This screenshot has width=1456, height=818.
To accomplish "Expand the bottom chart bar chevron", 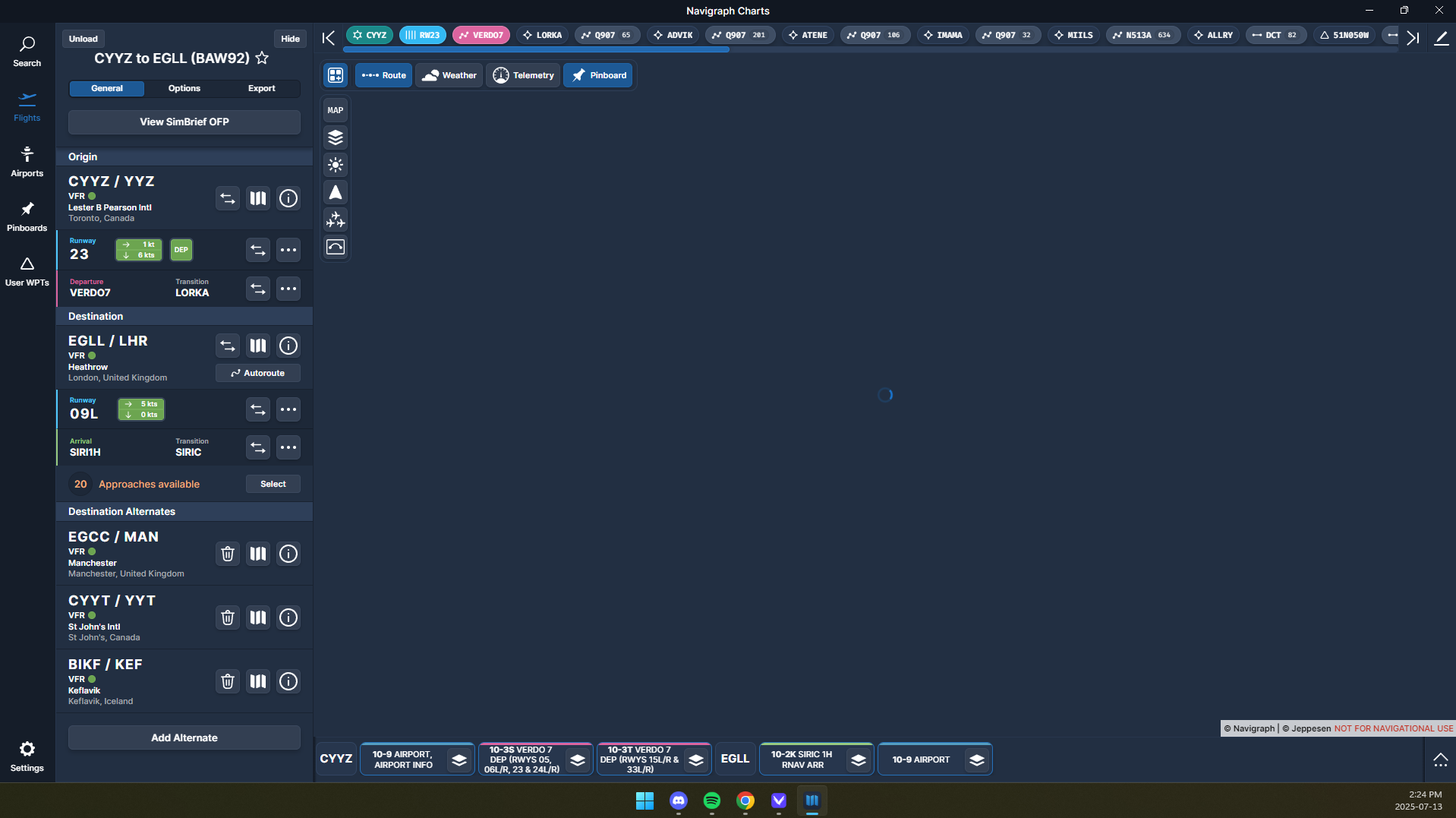I will (x=1440, y=760).
